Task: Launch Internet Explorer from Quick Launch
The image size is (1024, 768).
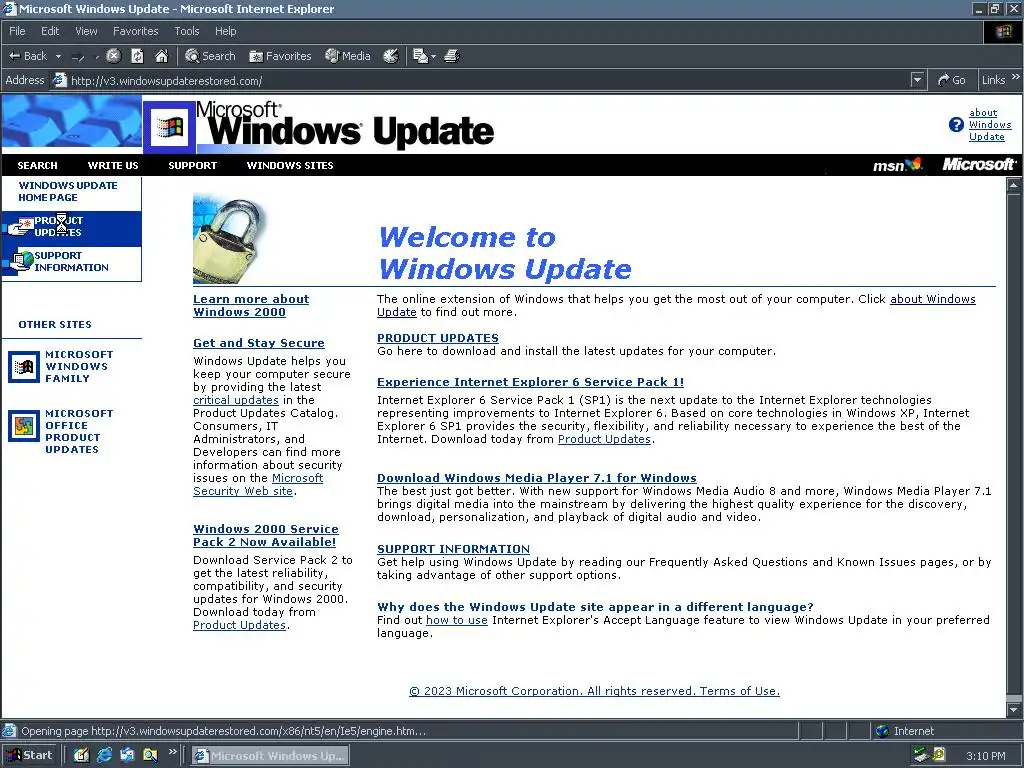Action: [x=104, y=755]
